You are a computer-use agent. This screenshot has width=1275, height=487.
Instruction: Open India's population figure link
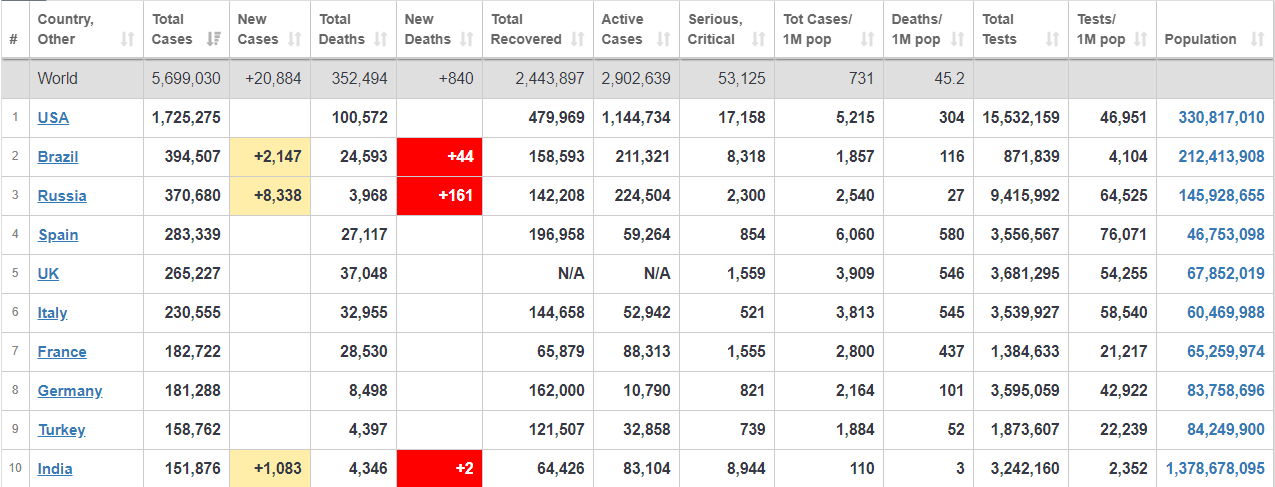(x=1215, y=469)
